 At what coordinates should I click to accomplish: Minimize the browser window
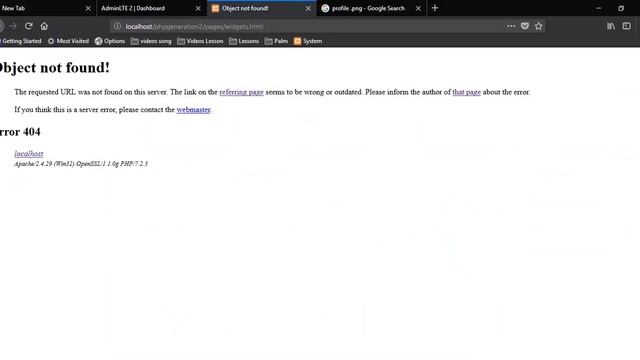pyautogui.click(x=598, y=8)
